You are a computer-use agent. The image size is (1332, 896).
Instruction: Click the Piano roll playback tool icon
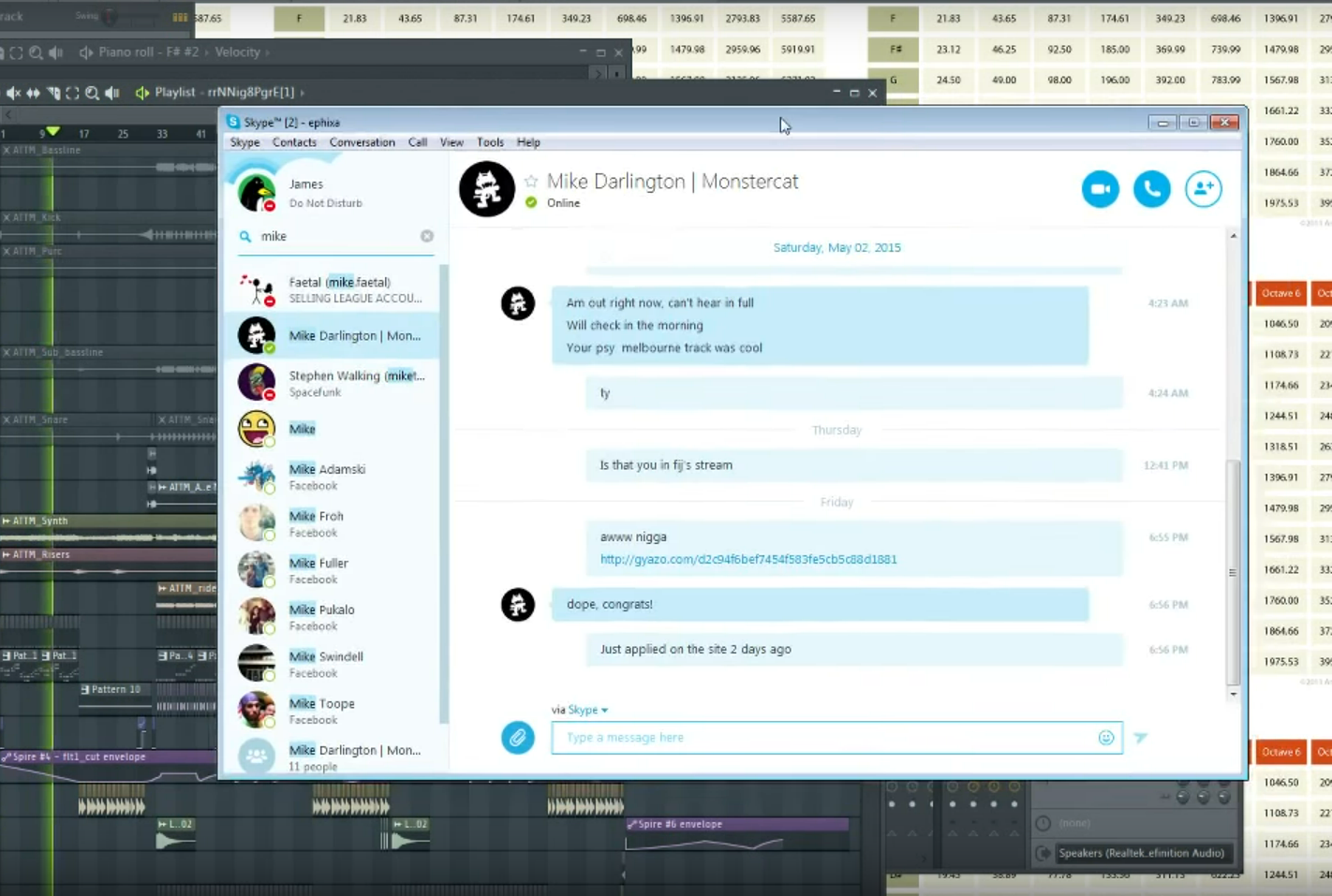[x=56, y=52]
